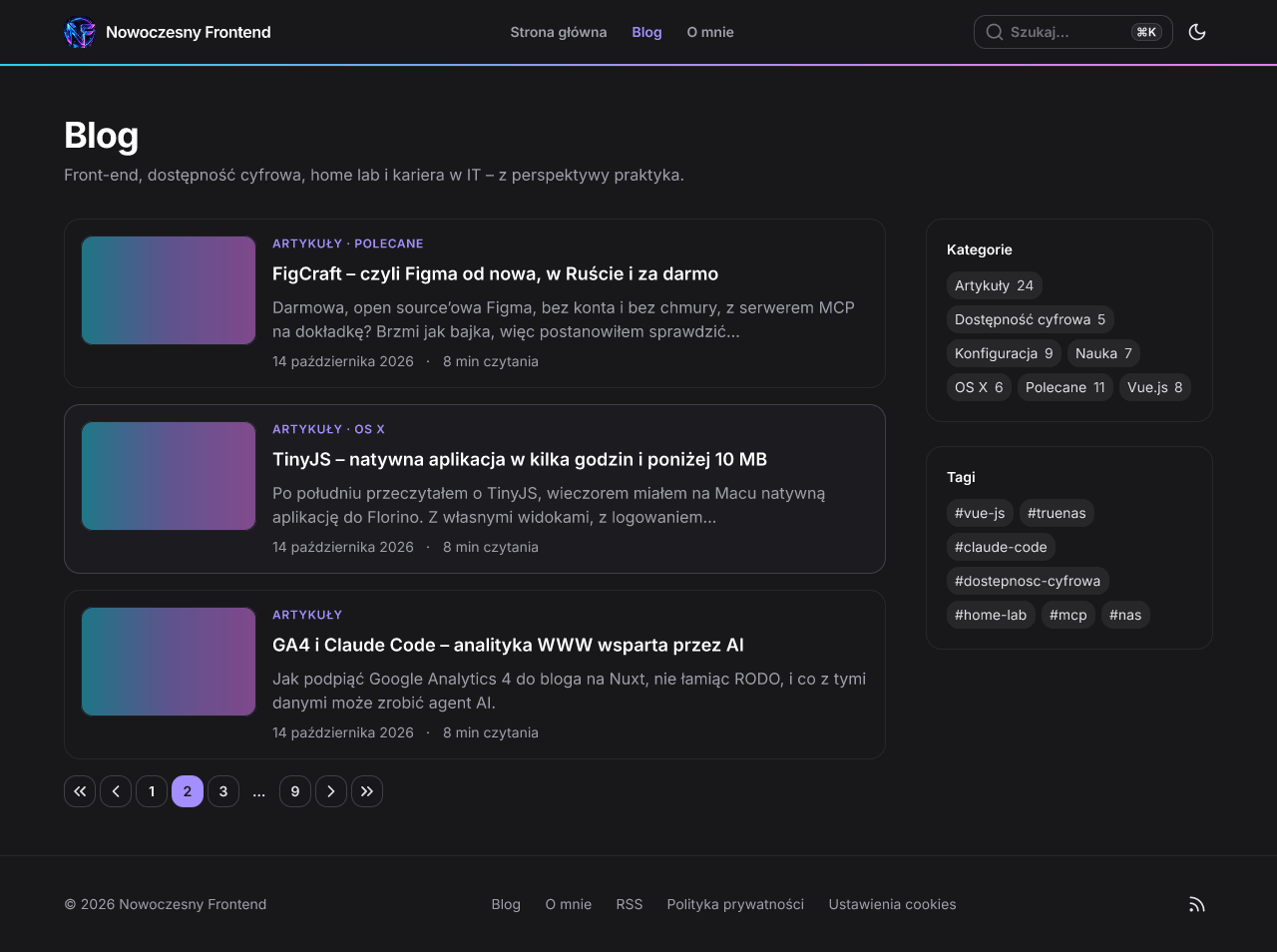This screenshot has width=1277, height=952.
Task: Select the #vue-js tag
Action: pos(980,513)
